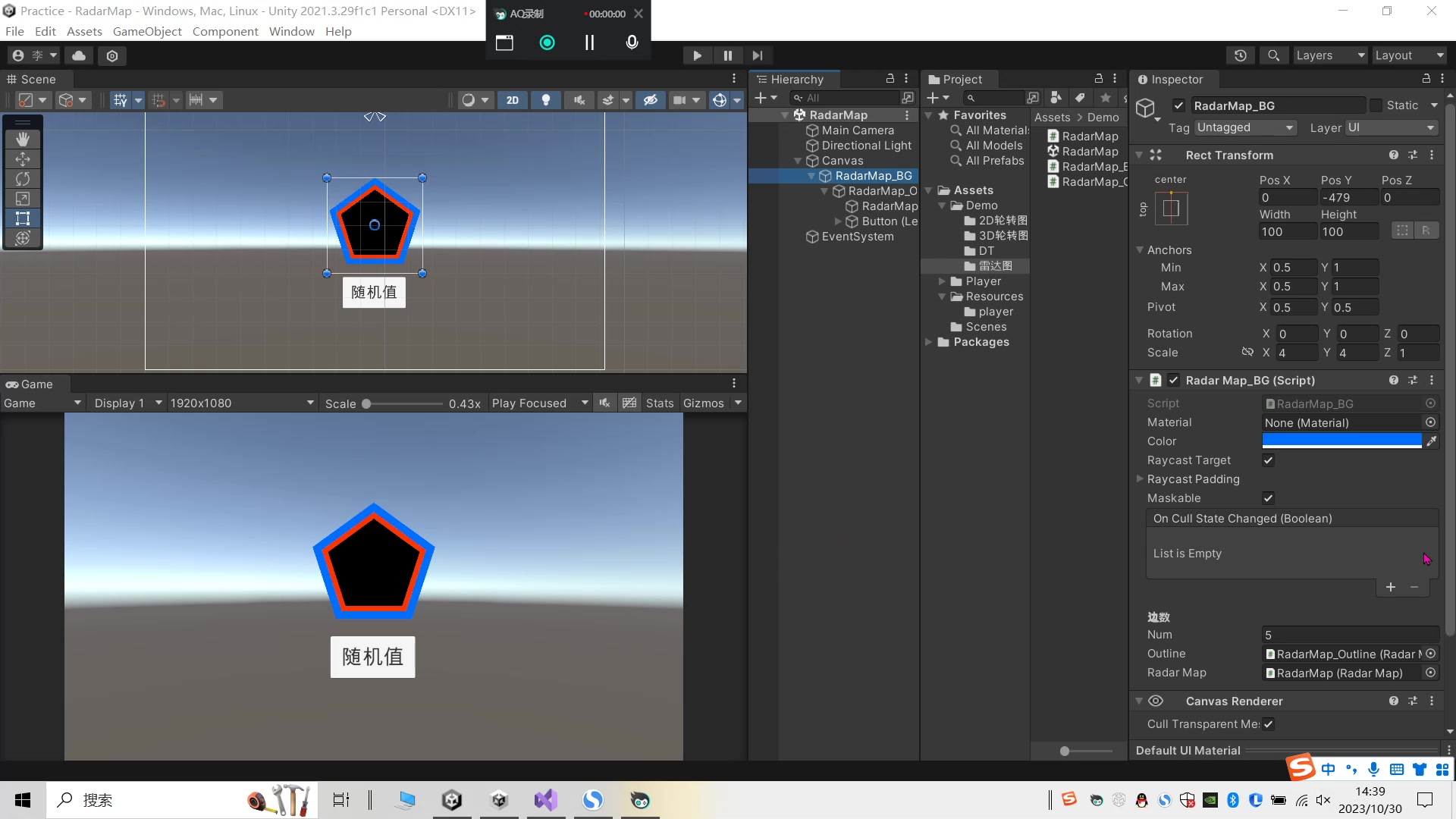Toggle the 2D view mode button
This screenshot has width=1456, height=819.
point(513,100)
